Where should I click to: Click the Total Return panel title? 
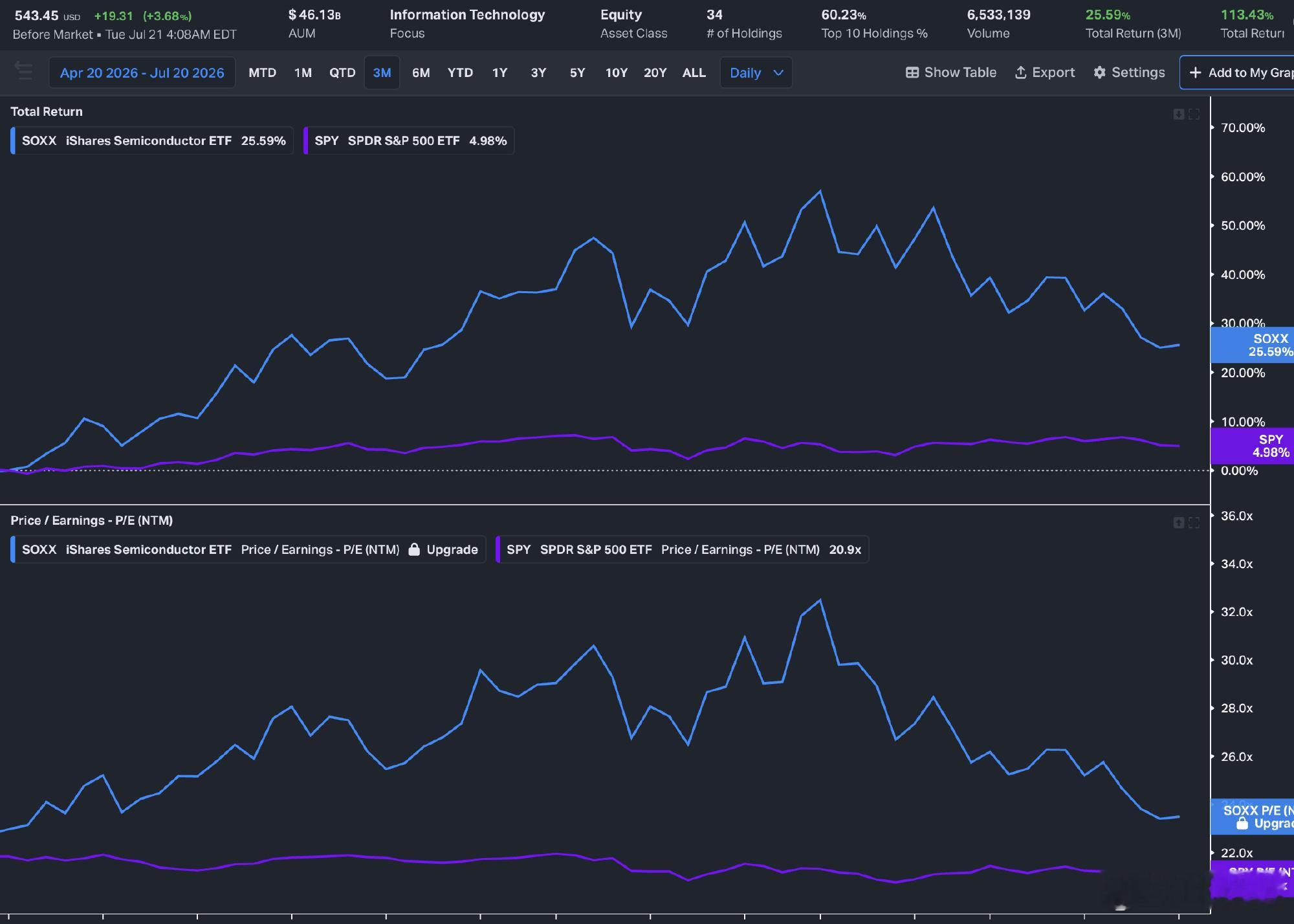point(47,111)
